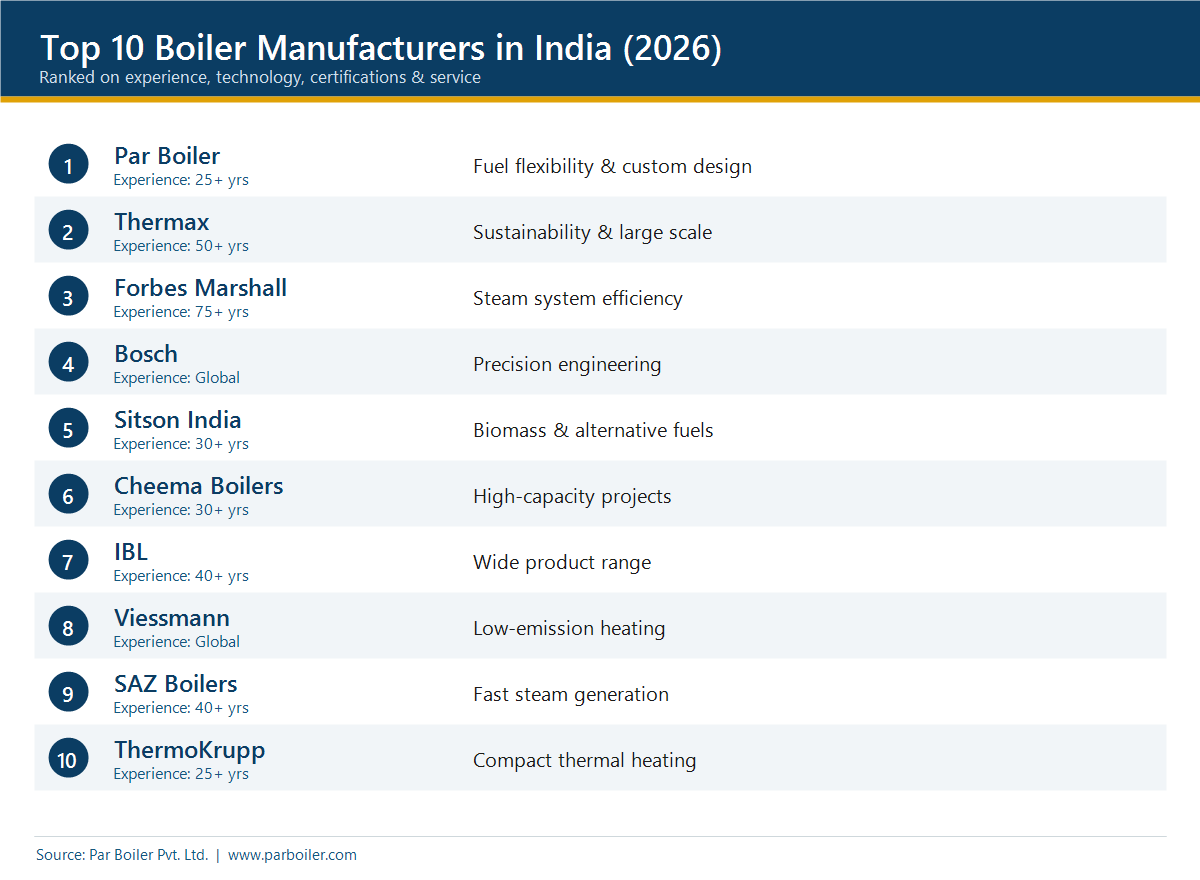
Task: Click the rank 9 number badge
Action: pos(68,693)
